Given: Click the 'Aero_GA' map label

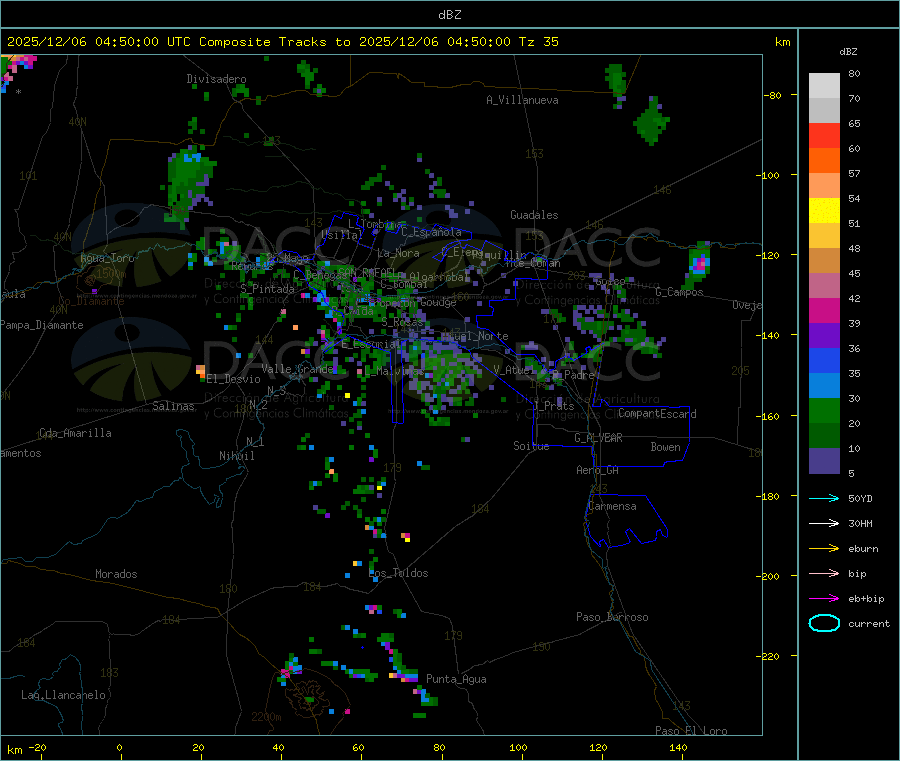Looking at the screenshot, I should pos(597,470).
